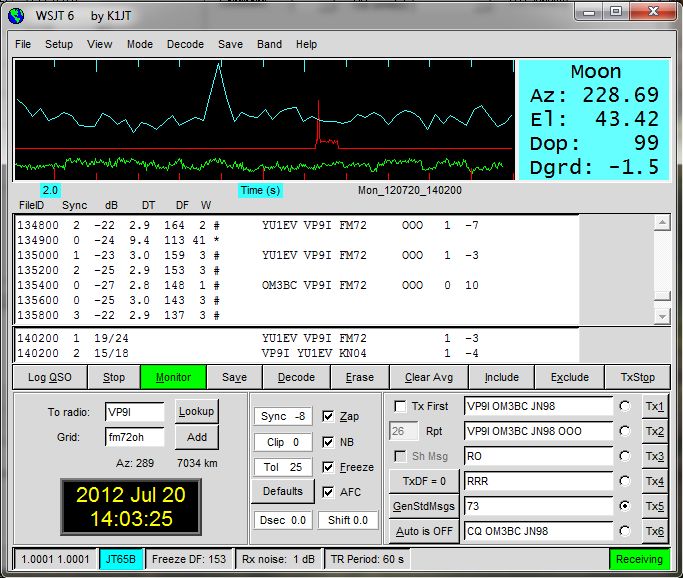Click the Clear Avg button
Screen dimensions: 683x578
pos(429,377)
